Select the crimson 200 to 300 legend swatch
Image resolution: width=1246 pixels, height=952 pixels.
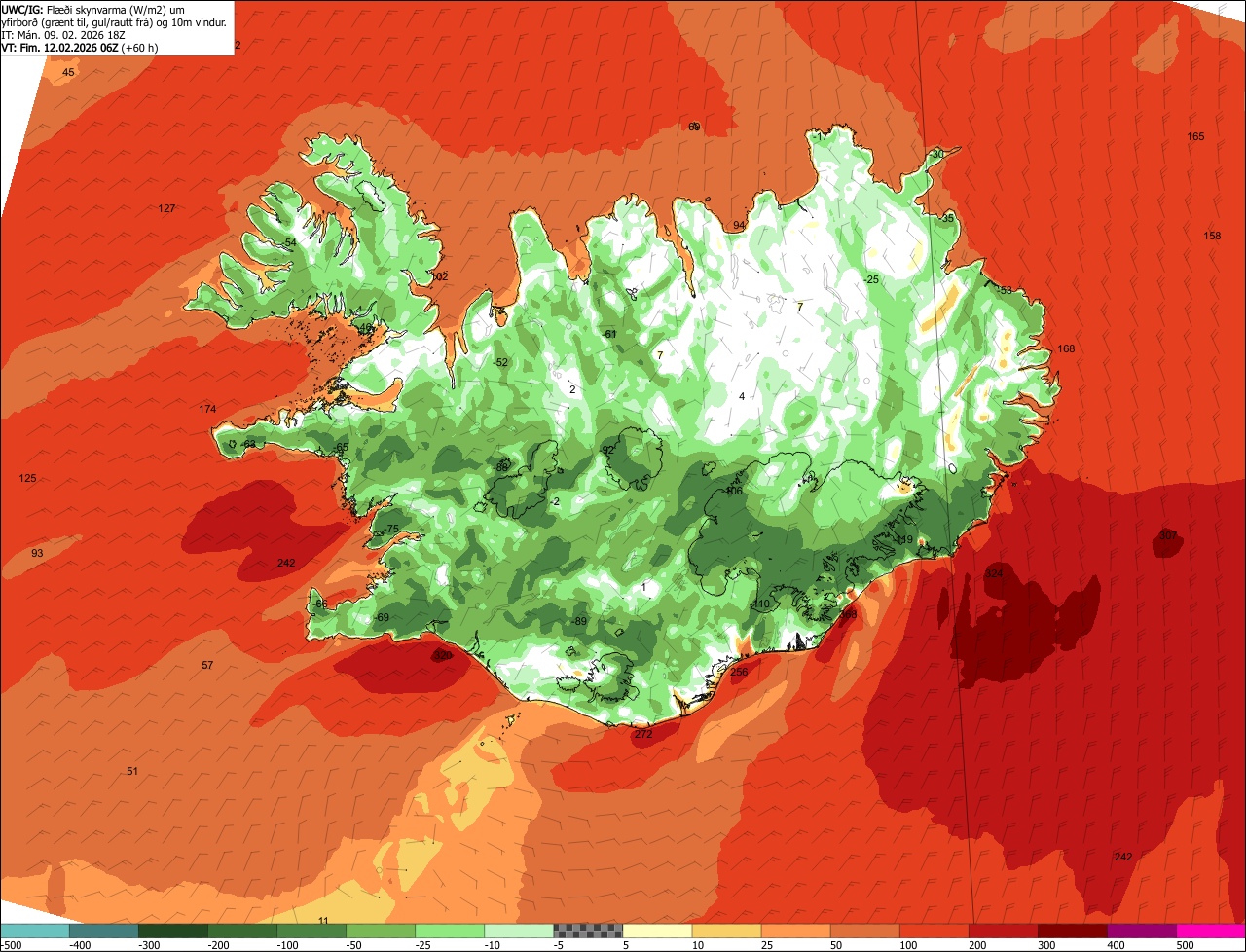[x=1004, y=931]
